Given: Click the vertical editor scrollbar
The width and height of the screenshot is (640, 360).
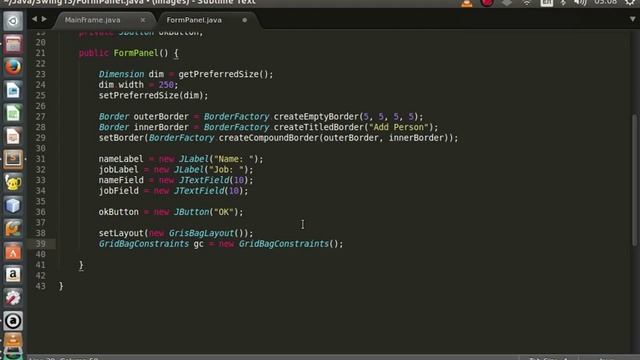Looking at the screenshot, I should [x=635, y=180].
